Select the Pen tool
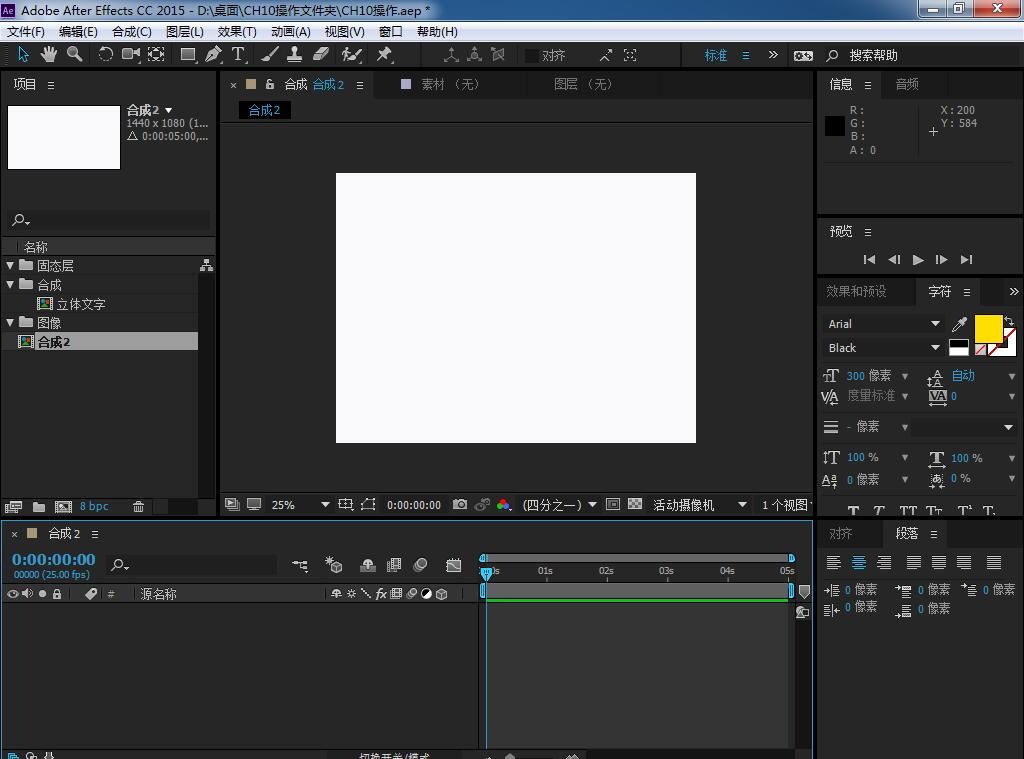The image size is (1024, 759). [213, 55]
